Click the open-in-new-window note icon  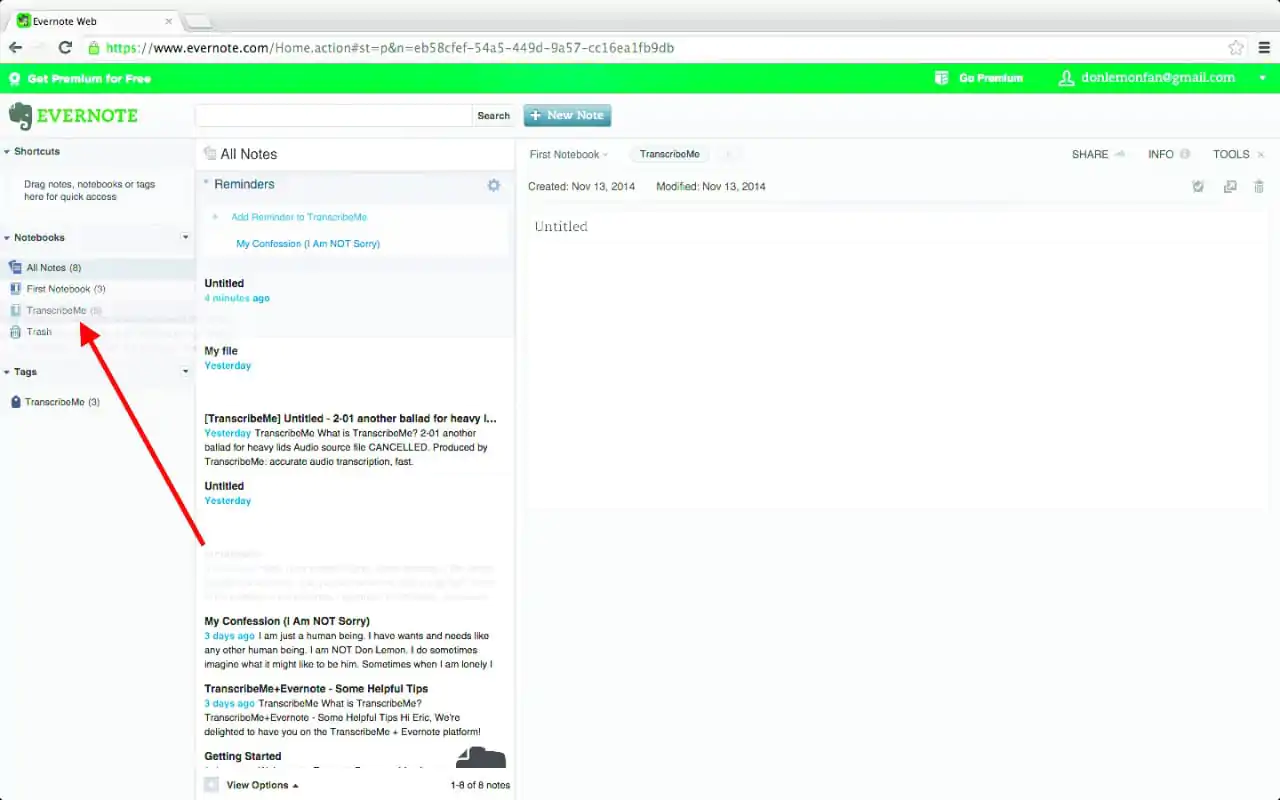1229,186
